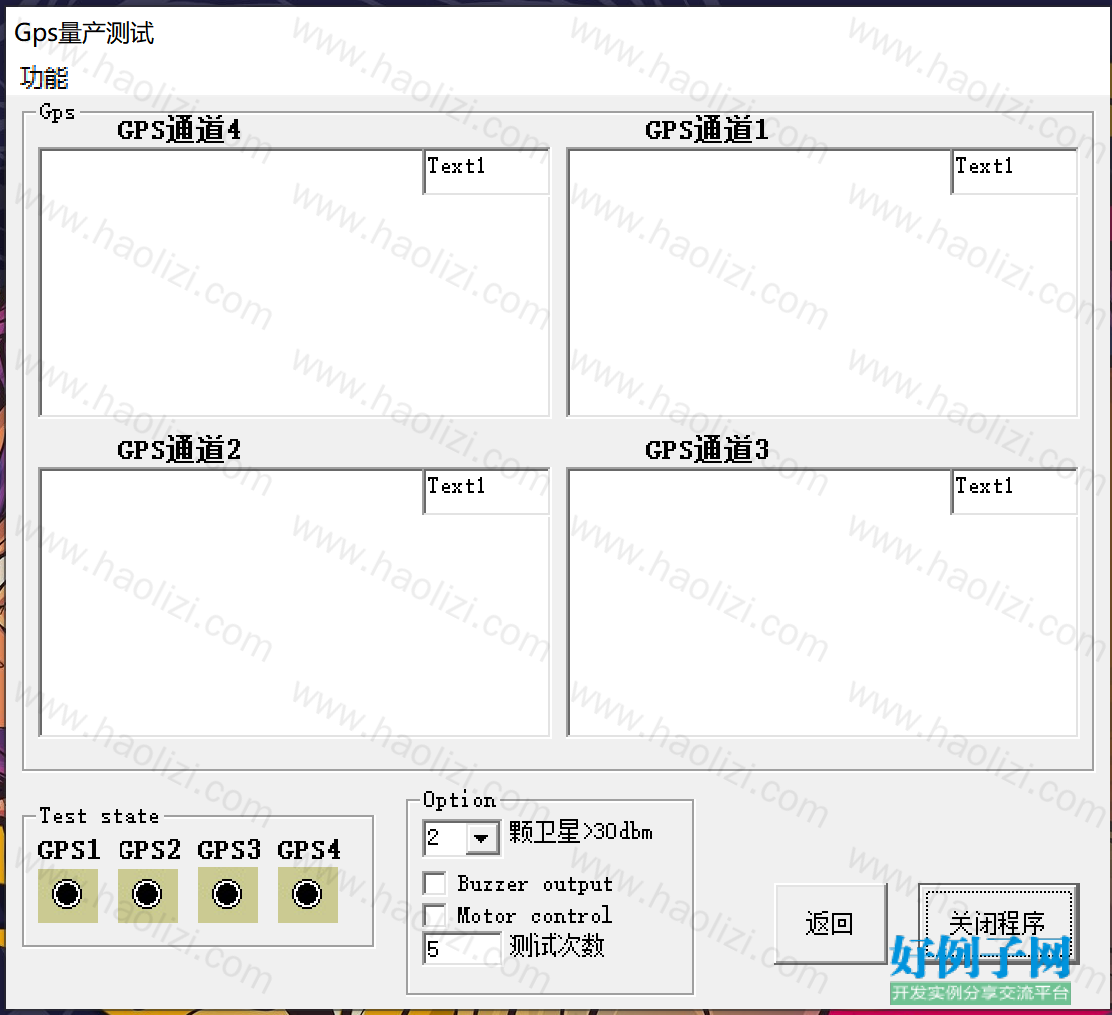Click Text1 box in GPS通道1

pyautogui.click(x=1014, y=172)
